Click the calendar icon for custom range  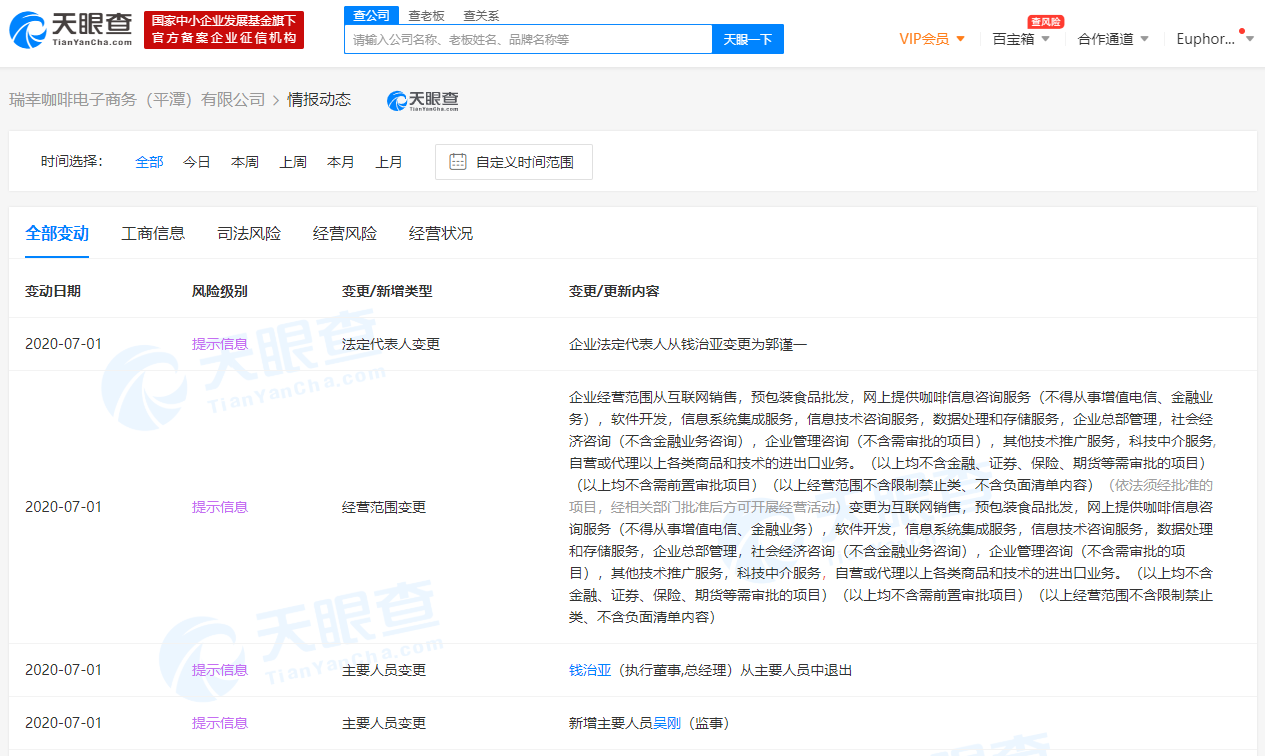point(458,162)
